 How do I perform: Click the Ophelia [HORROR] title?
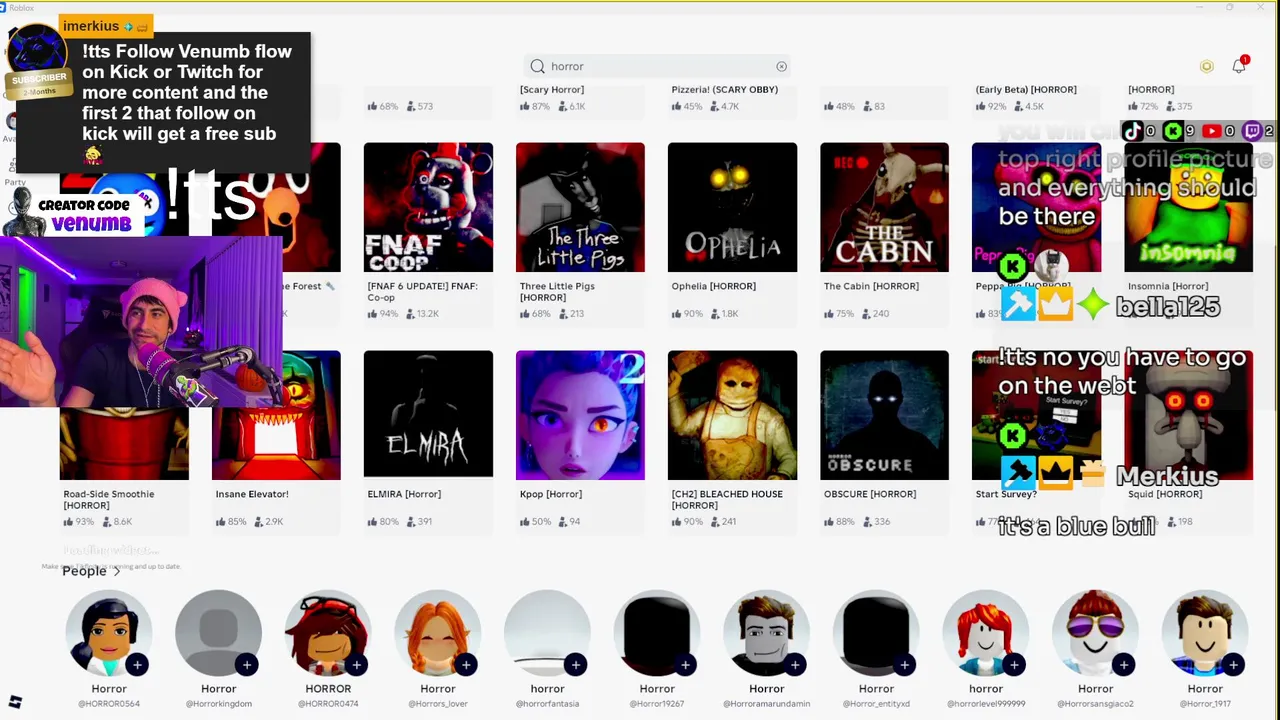(x=713, y=286)
